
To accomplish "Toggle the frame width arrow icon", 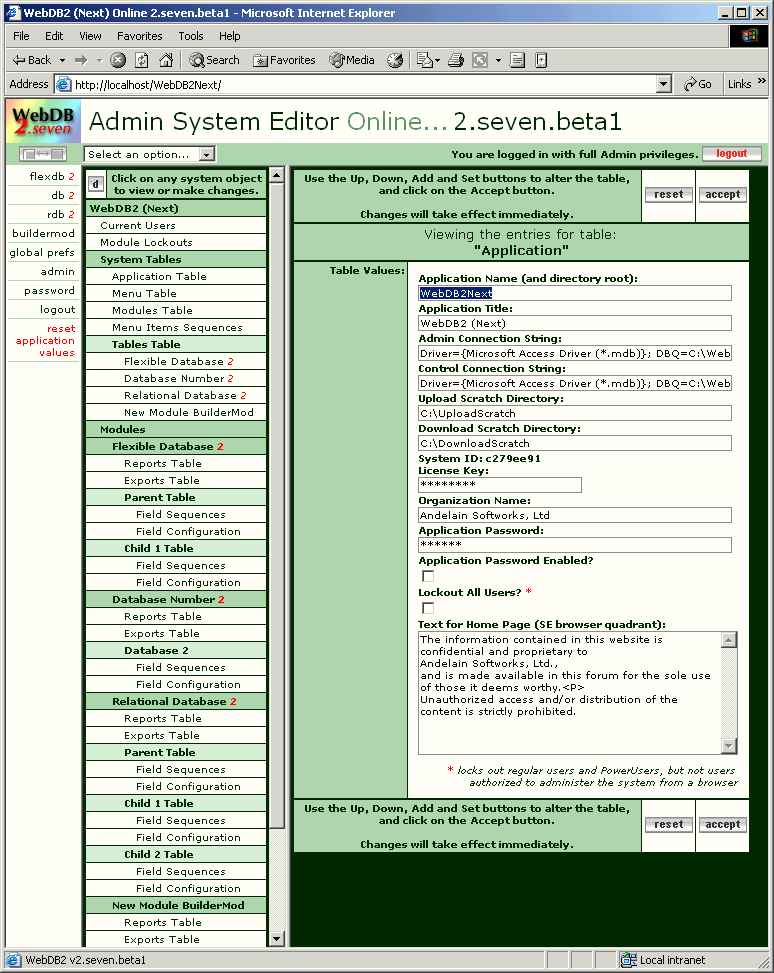I will (43, 153).
